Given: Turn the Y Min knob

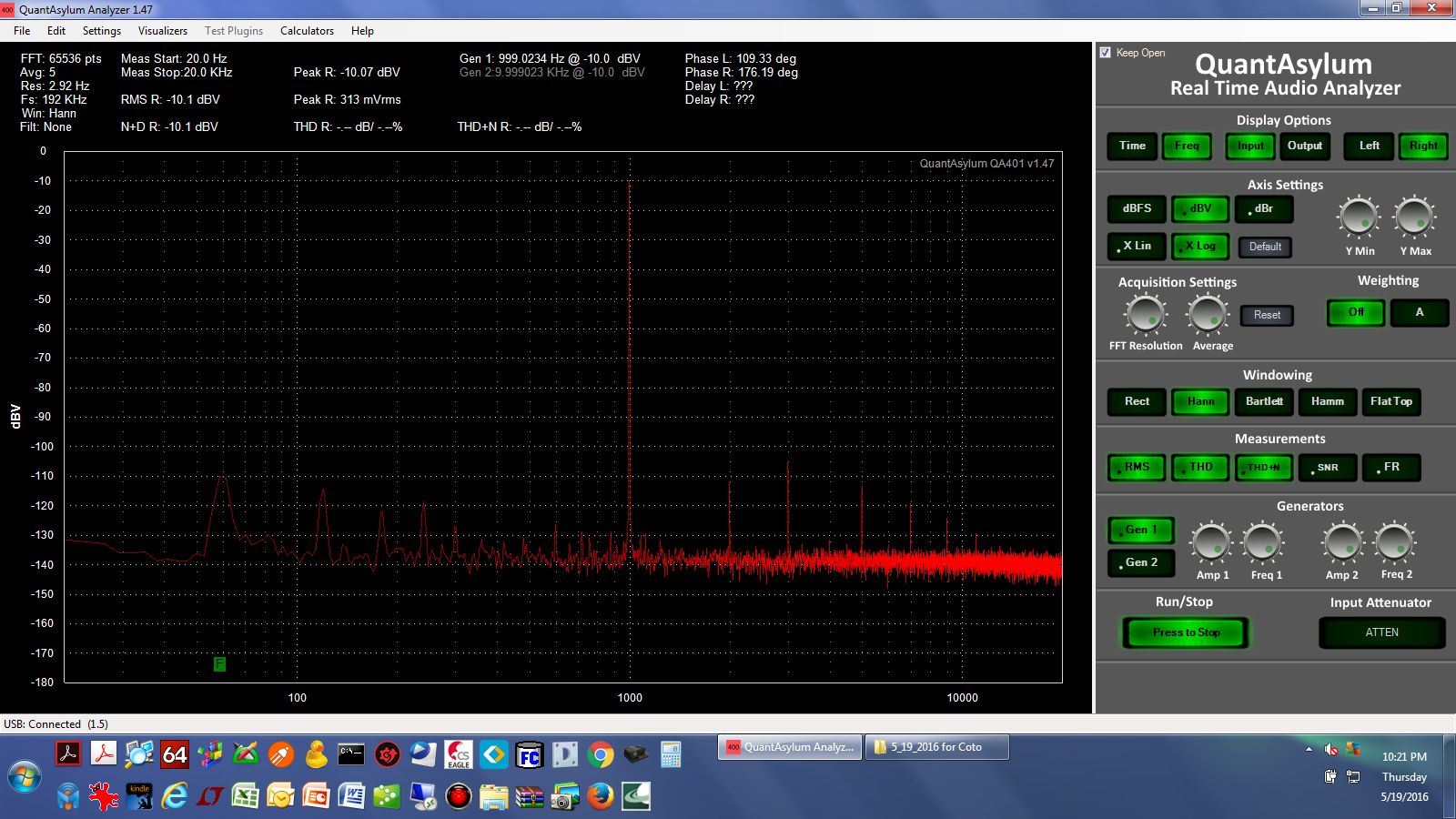Looking at the screenshot, I should [x=1359, y=217].
